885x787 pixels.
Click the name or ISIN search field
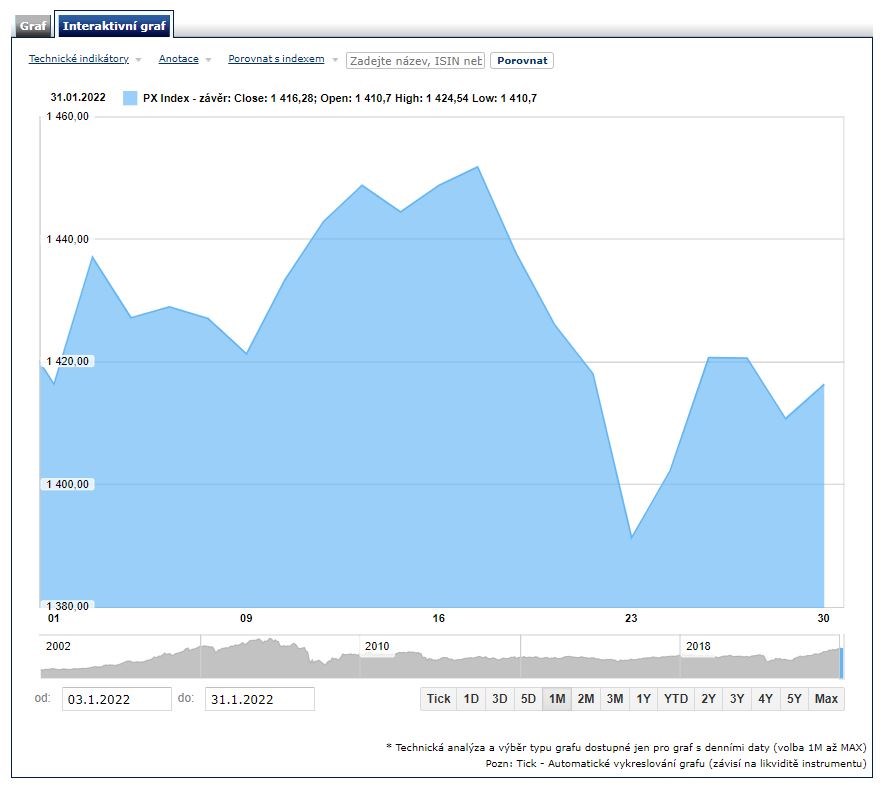coord(415,61)
